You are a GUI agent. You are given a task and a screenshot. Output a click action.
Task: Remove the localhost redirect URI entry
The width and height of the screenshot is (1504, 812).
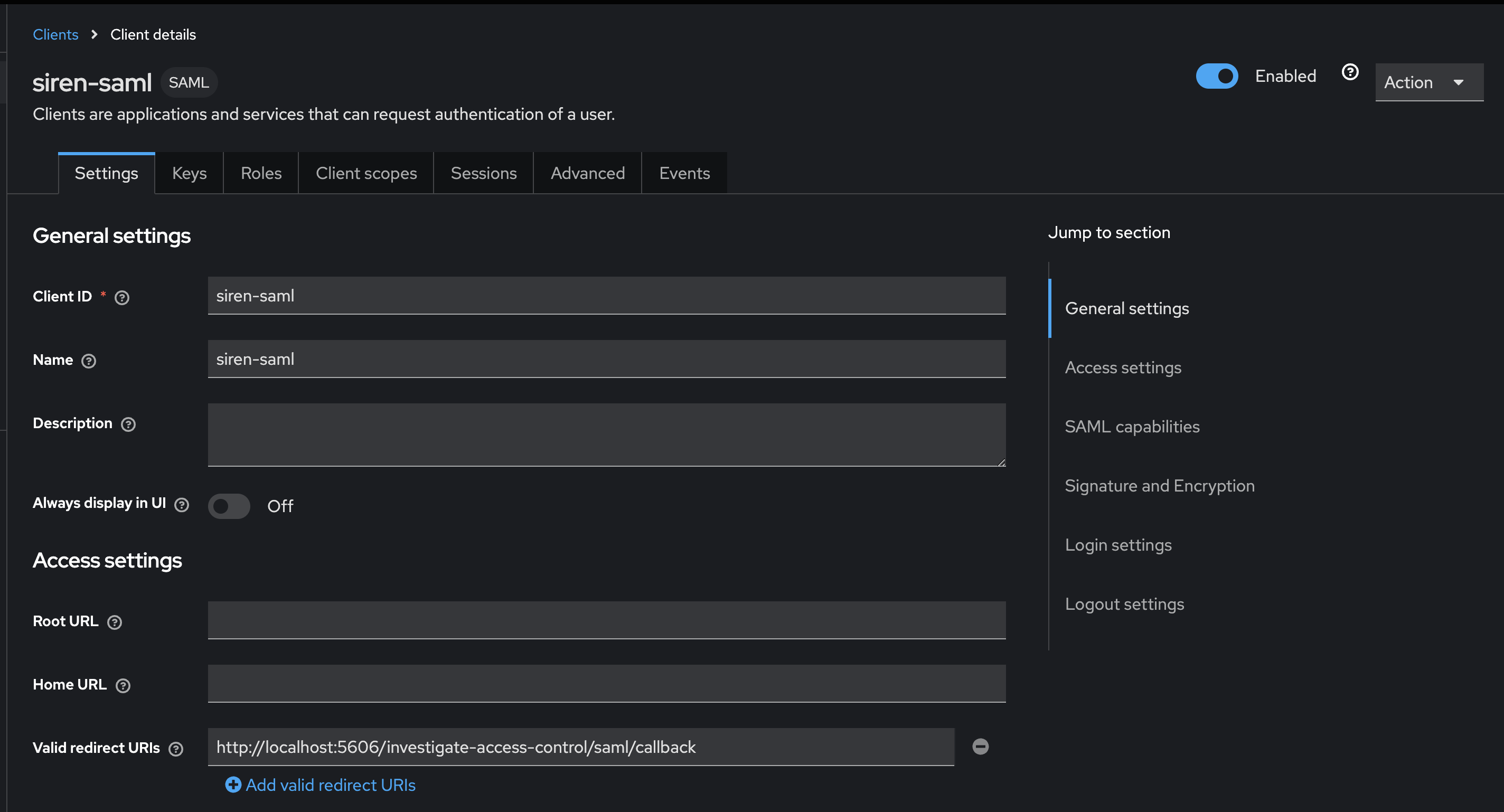[980, 746]
